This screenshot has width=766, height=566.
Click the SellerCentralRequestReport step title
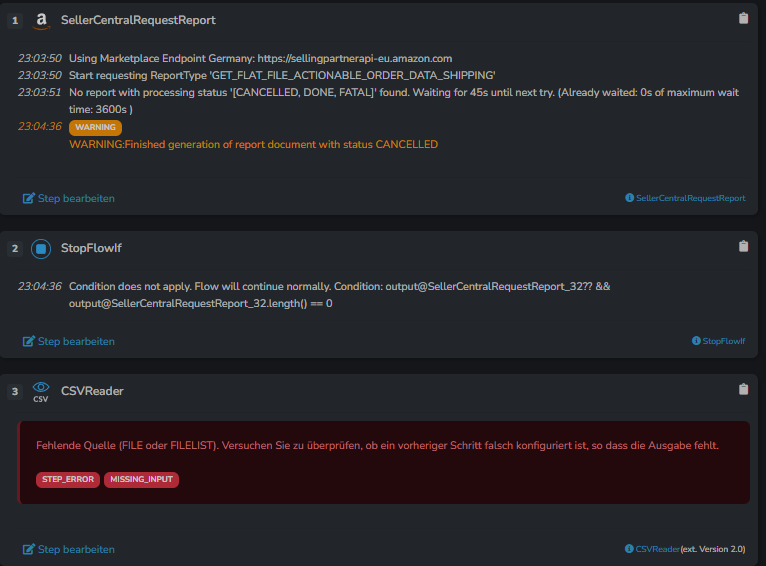point(138,20)
